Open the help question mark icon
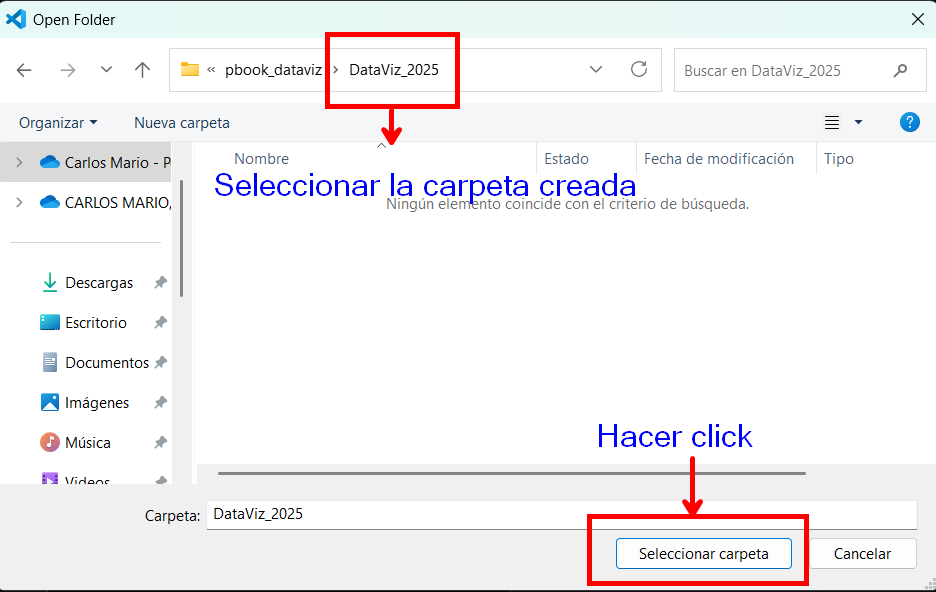The height and width of the screenshot is (592, 936). [909, 122]
